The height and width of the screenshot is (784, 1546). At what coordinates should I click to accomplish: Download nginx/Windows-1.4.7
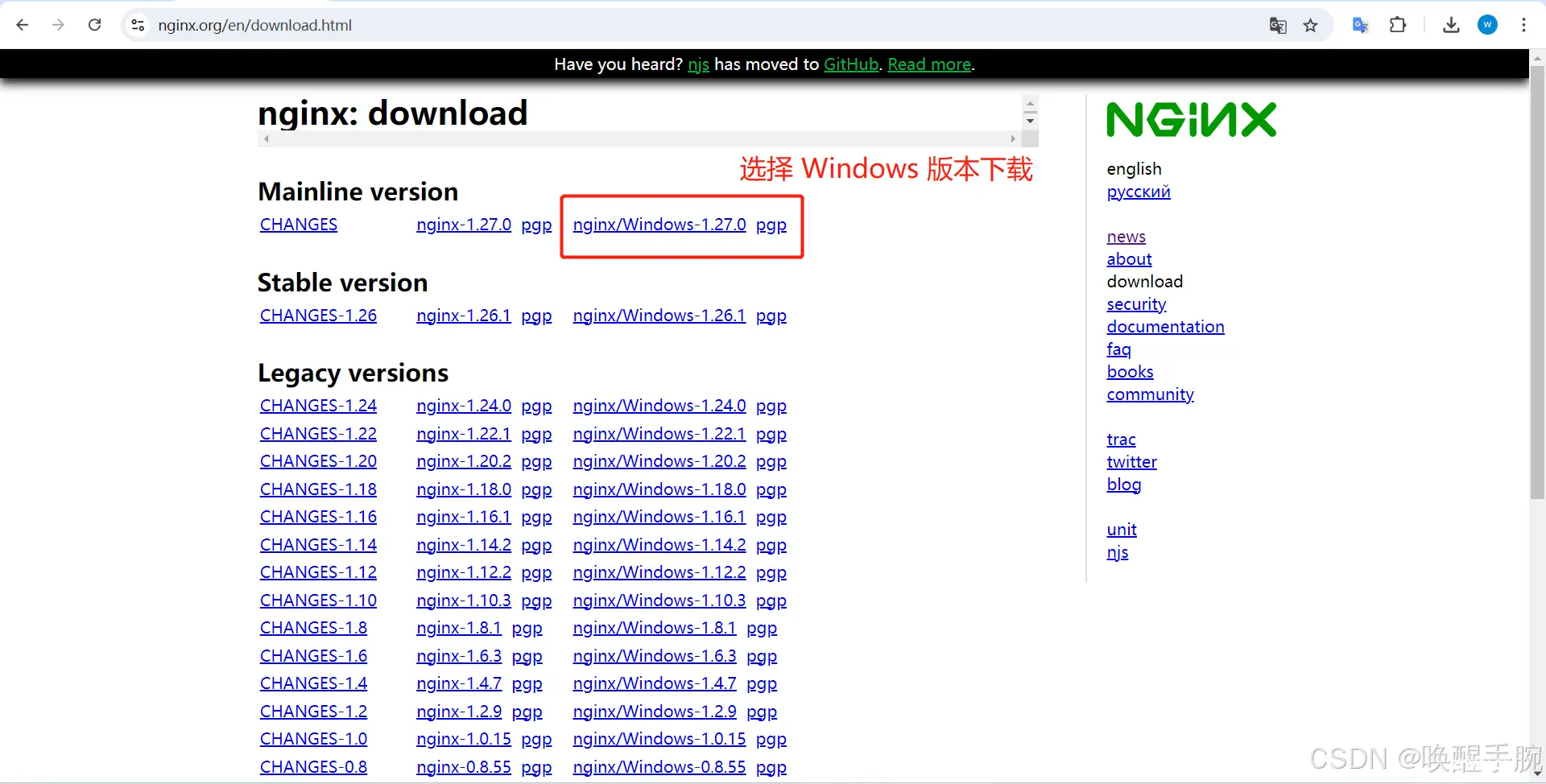655,683
